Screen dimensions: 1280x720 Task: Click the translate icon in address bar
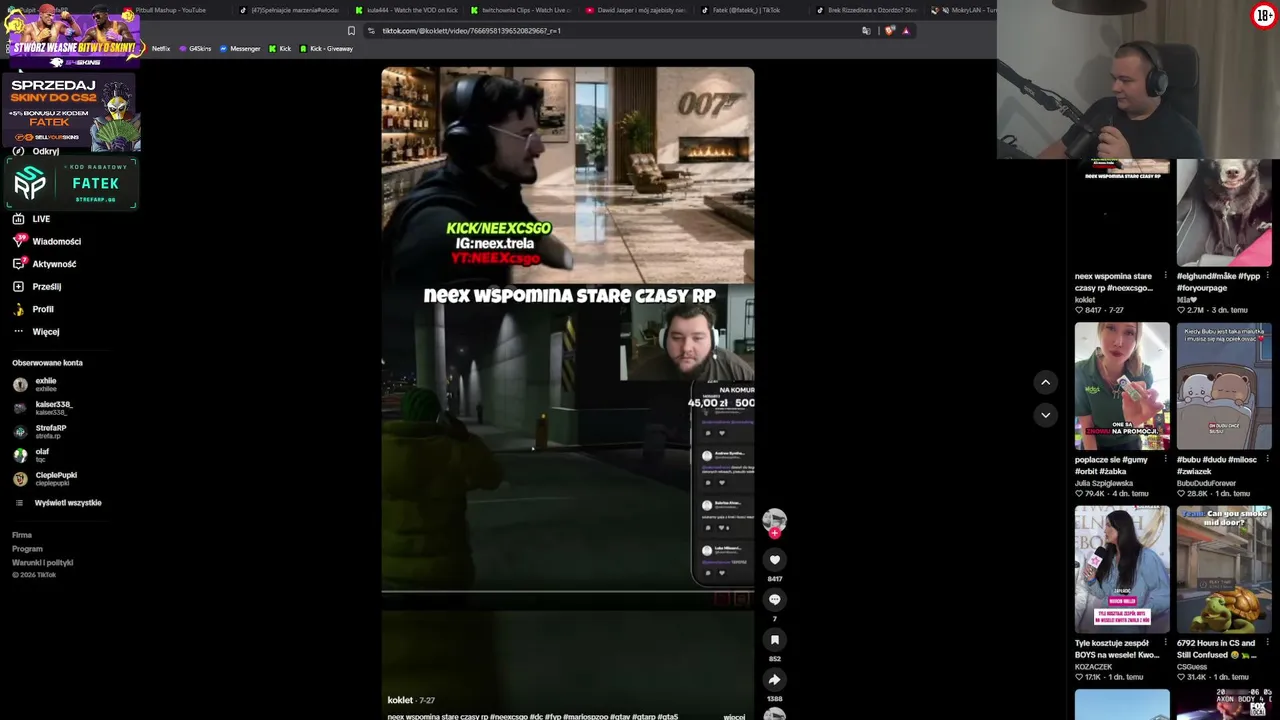pos(866,31)
